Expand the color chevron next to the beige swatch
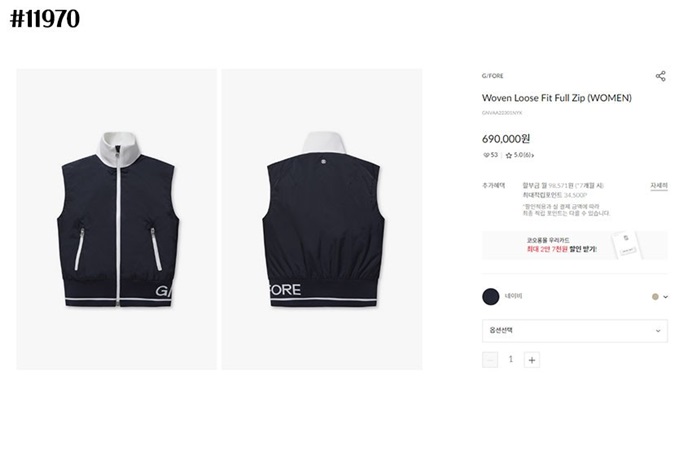Viewport: 700px width, 449px height. [x=666, y=297]
